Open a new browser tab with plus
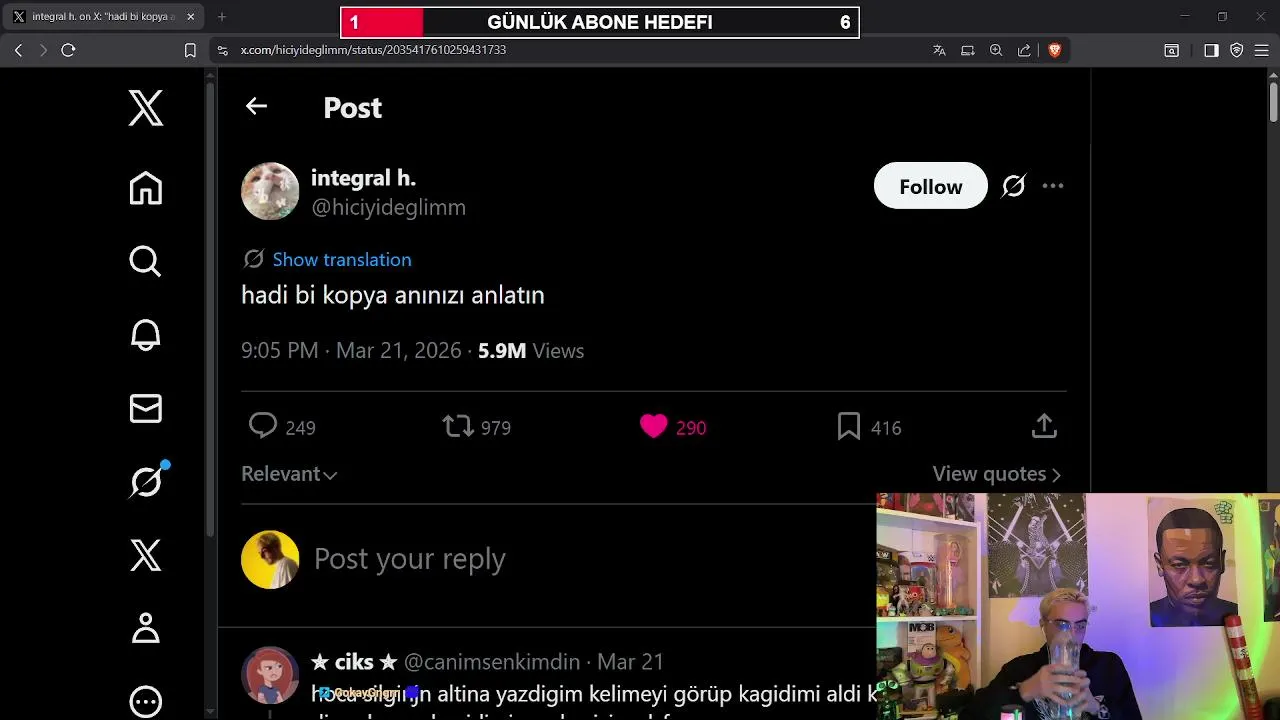The height and width of the screenshot is (720, 1280). 222,17
